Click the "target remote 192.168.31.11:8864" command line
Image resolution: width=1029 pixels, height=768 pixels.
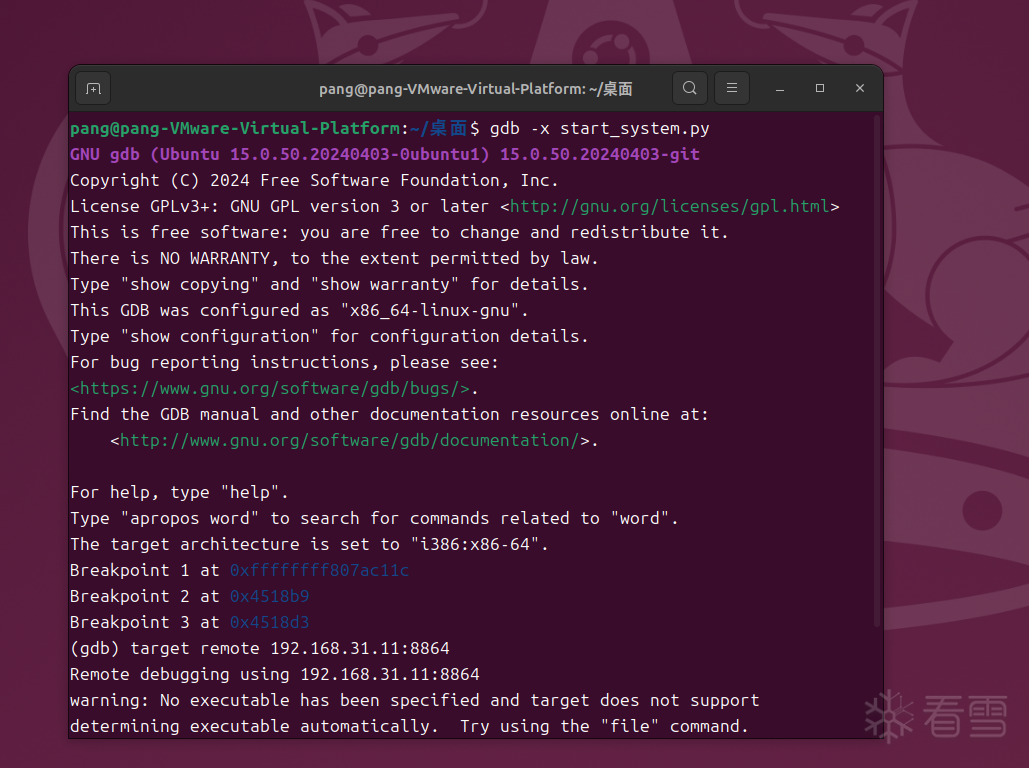click(x=290, y=648)
